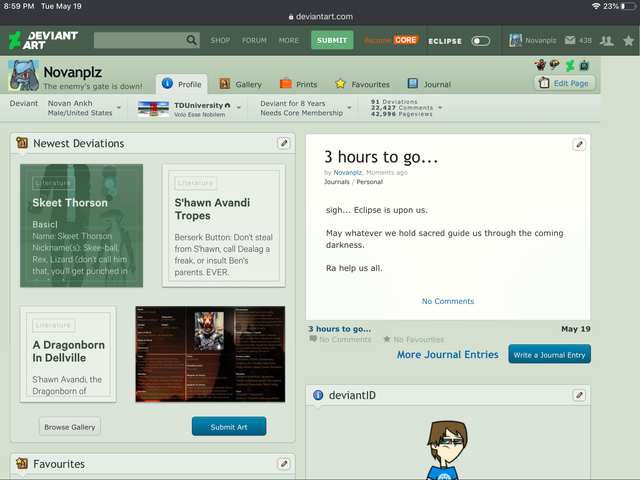
Task: Click Write a Journal Entry button
Action: click(x=549, y=354)
